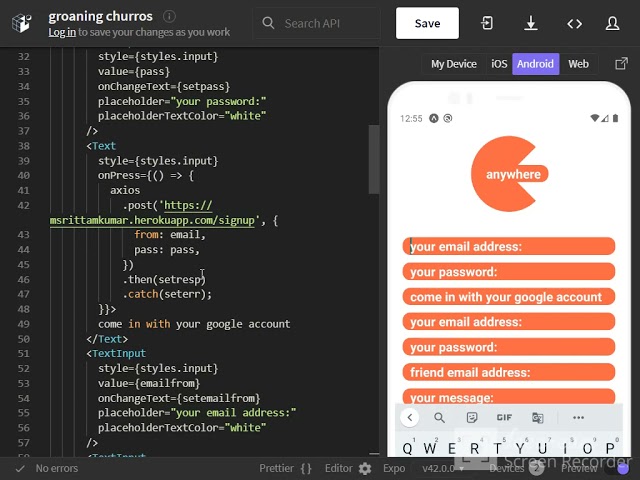Click the Expo label in status bar
This screenshot has height=480, width=640.
tap(394, 469)
